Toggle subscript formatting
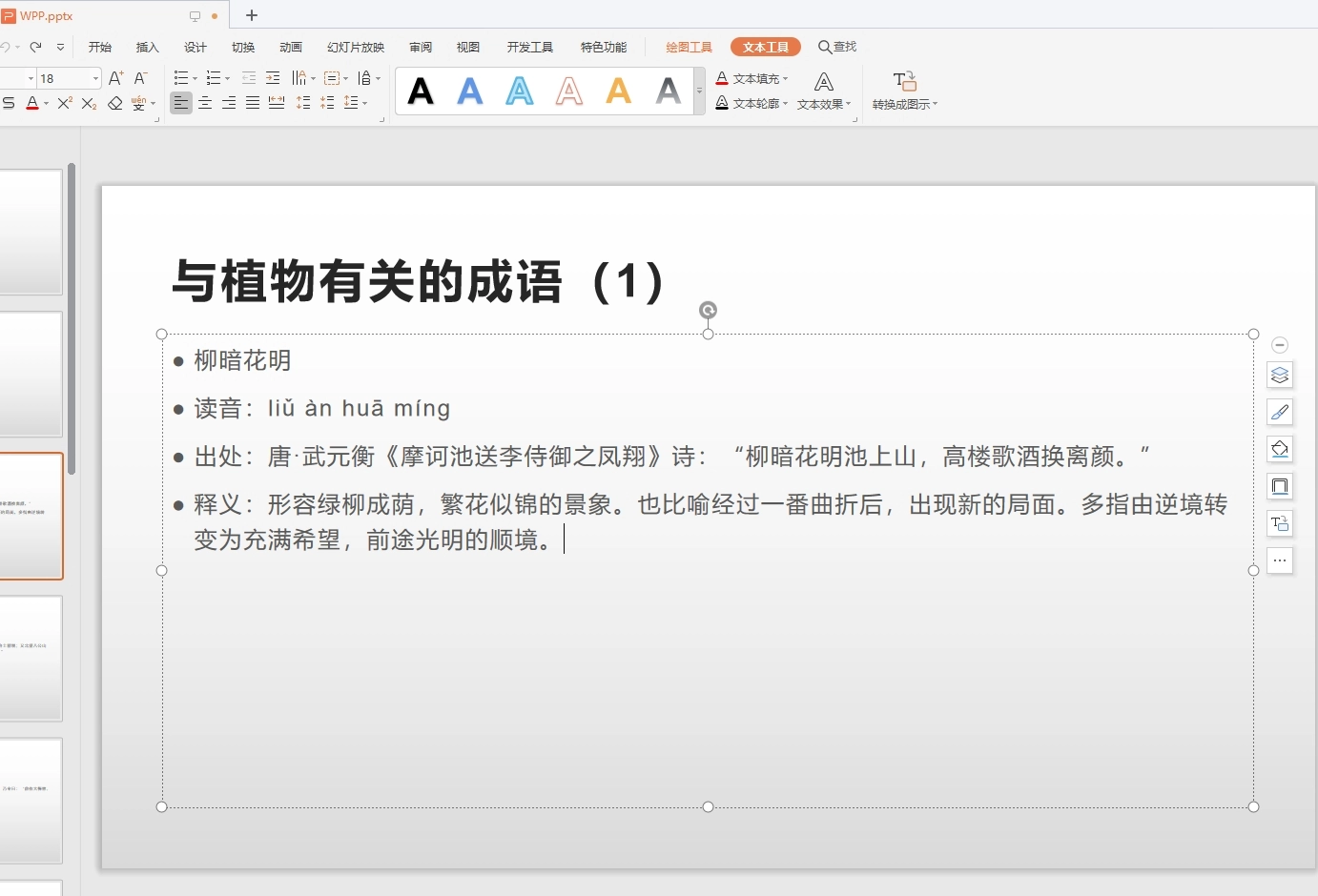 coord(89,103)
